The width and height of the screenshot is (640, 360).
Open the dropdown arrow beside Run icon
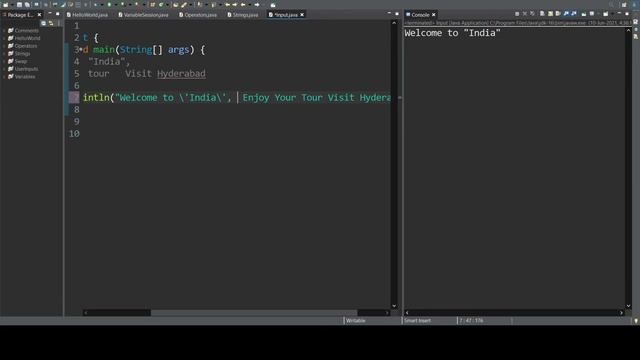[116, 4]
